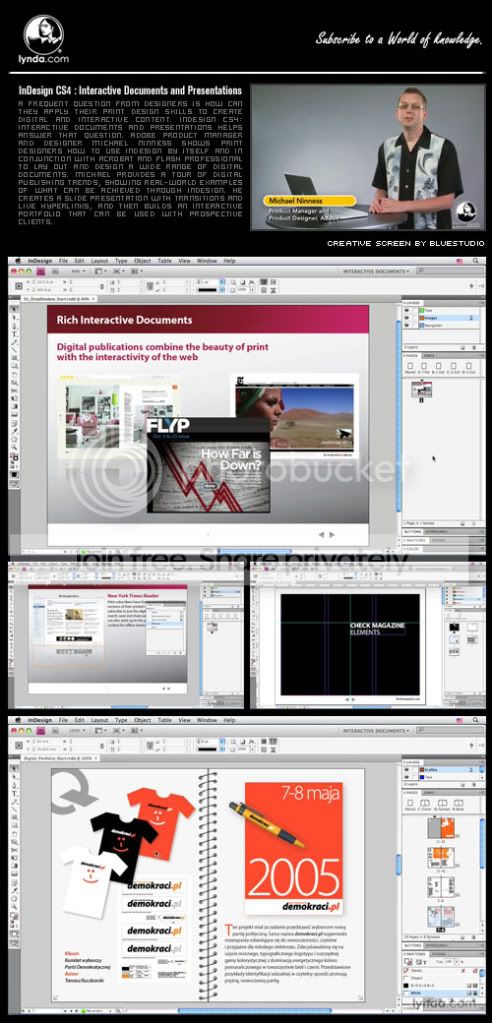Screen dimensions: 492x1023
Task: Click US flag input menu icon, Digital_Portfolio window
Action: [459, 720]
